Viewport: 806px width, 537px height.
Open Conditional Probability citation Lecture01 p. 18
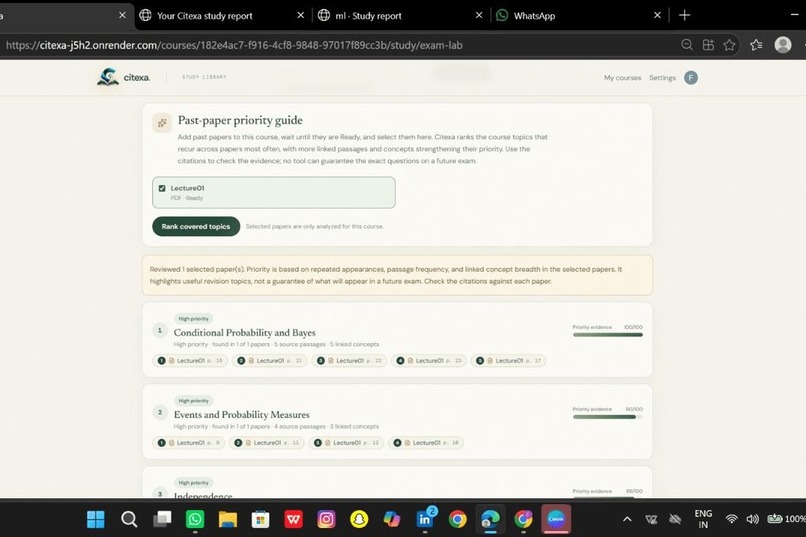pyautogui.click(x=190, y=361)
